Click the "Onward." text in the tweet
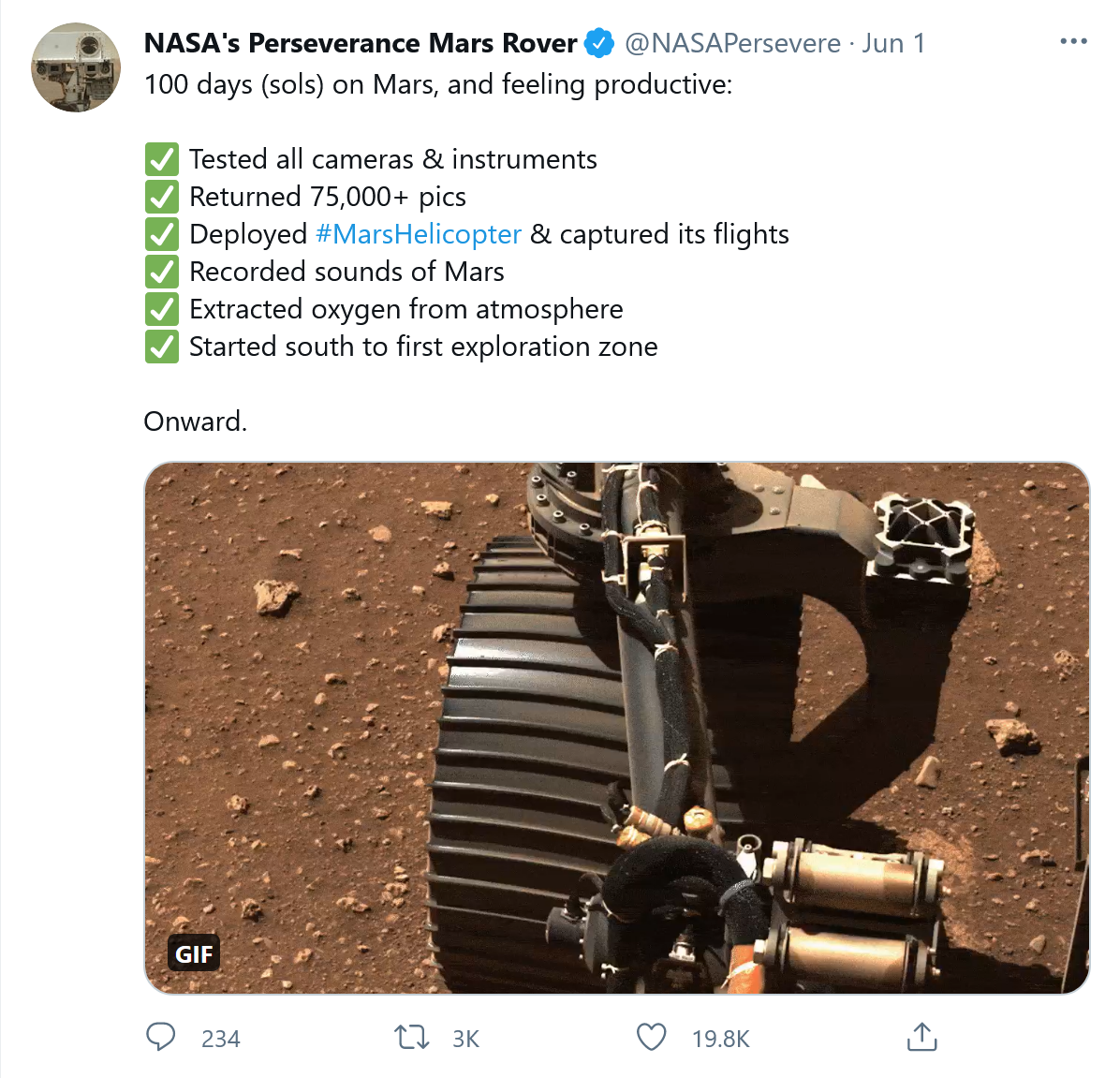1120x1078 pixels. click(x=196, y=421)
